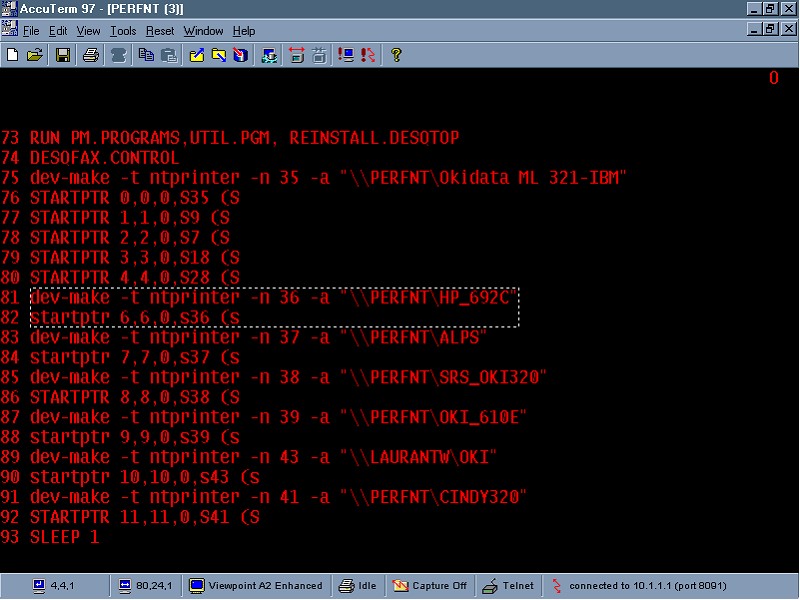Click the red-arrow screen width icon
This screenshot has height=600, width=800.
[x=296, y=55]
